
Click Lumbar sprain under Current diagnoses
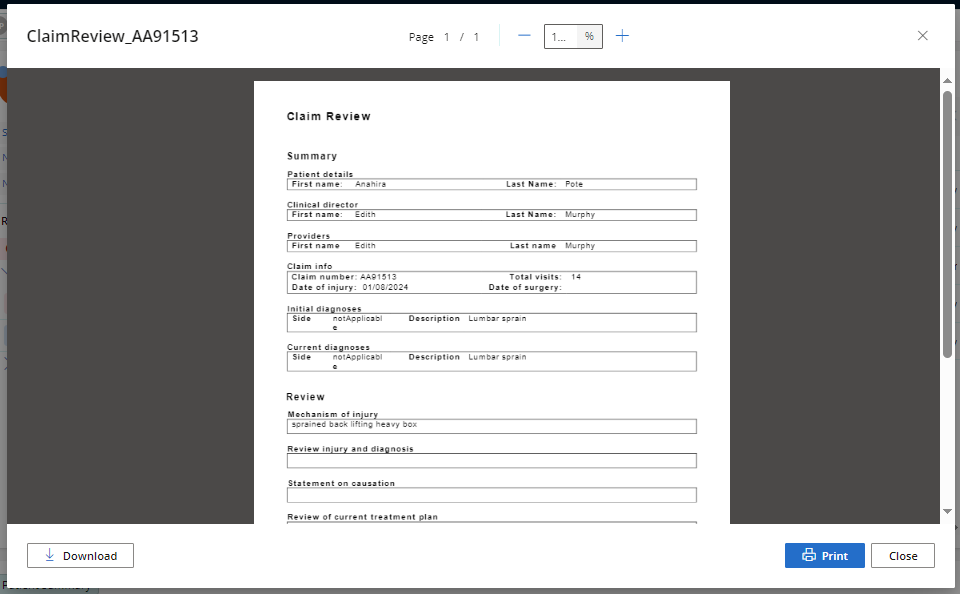click(x=497, y=357)
